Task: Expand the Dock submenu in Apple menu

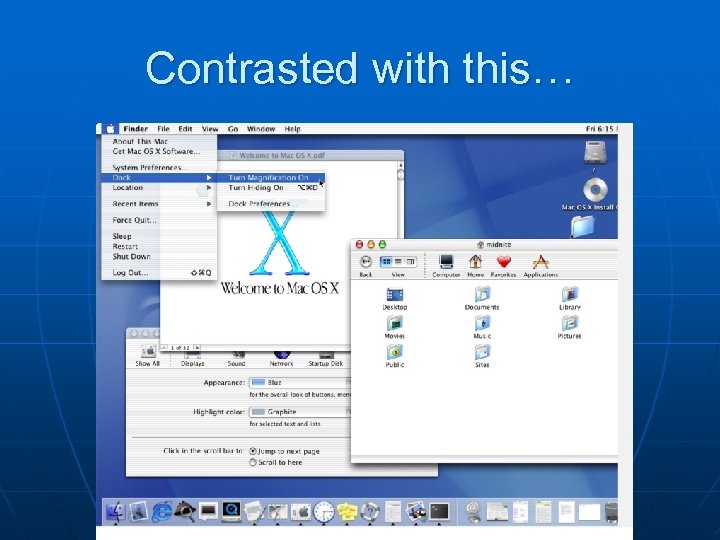Action: (159, 178)
